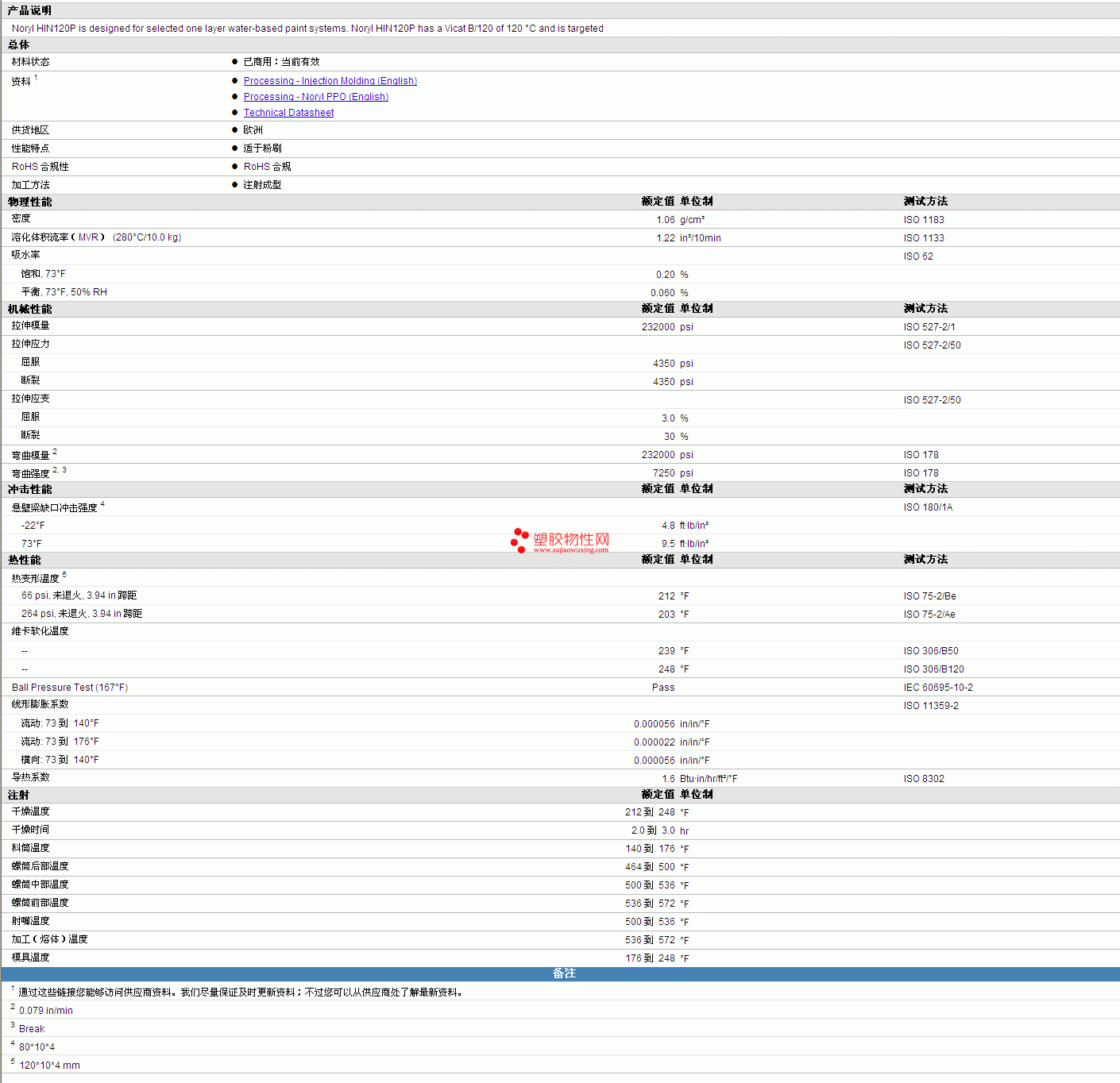Viewport: 1120px width, 1083px height.
Task: Click the 模具温度 row label
Action: click(30, 958)
